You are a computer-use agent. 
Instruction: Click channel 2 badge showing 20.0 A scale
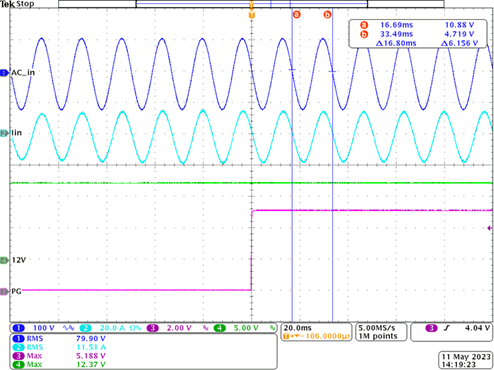(85, 328)
